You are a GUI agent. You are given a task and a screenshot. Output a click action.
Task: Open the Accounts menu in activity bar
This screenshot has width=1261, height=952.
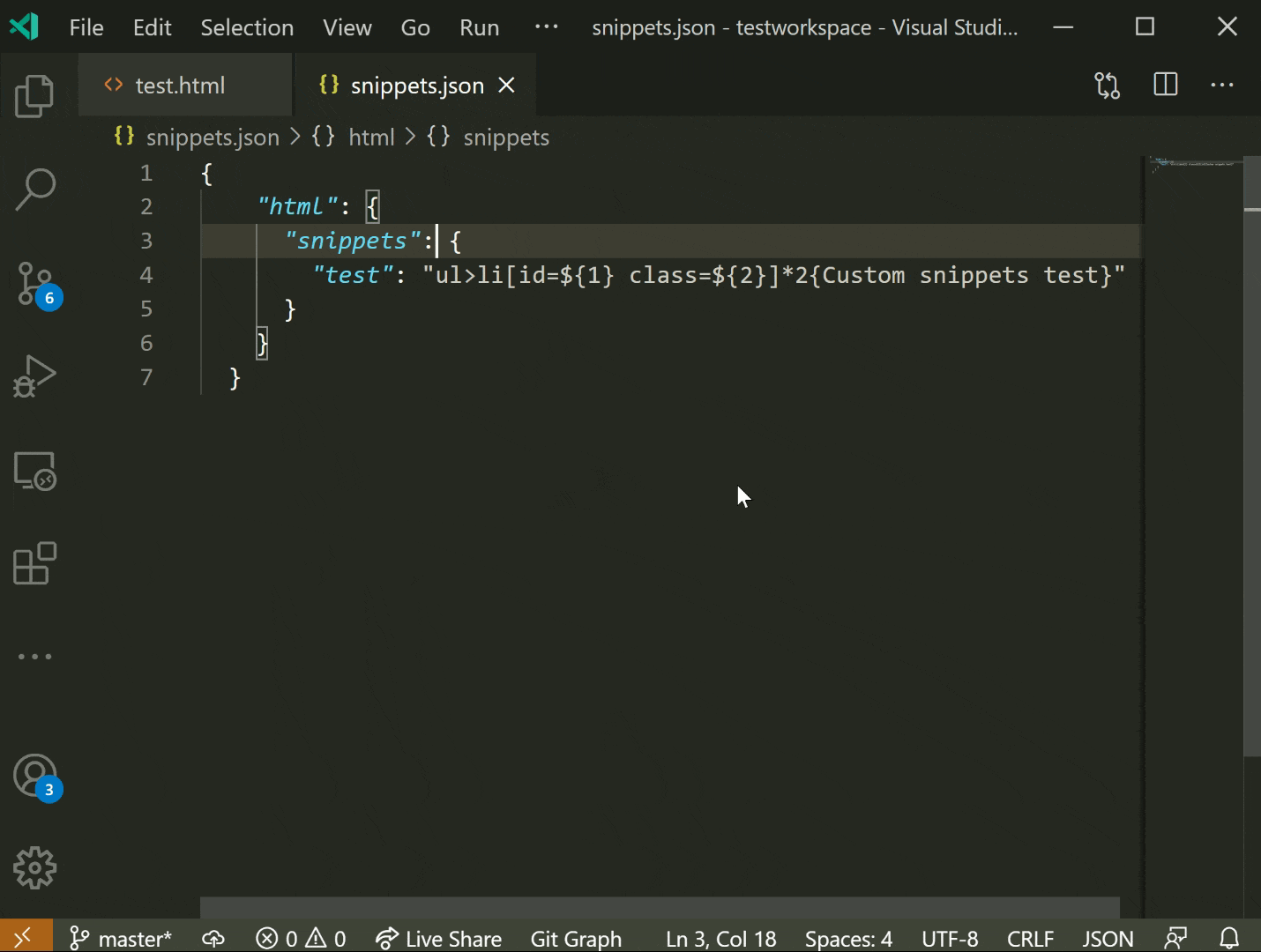tap(34, 776)
